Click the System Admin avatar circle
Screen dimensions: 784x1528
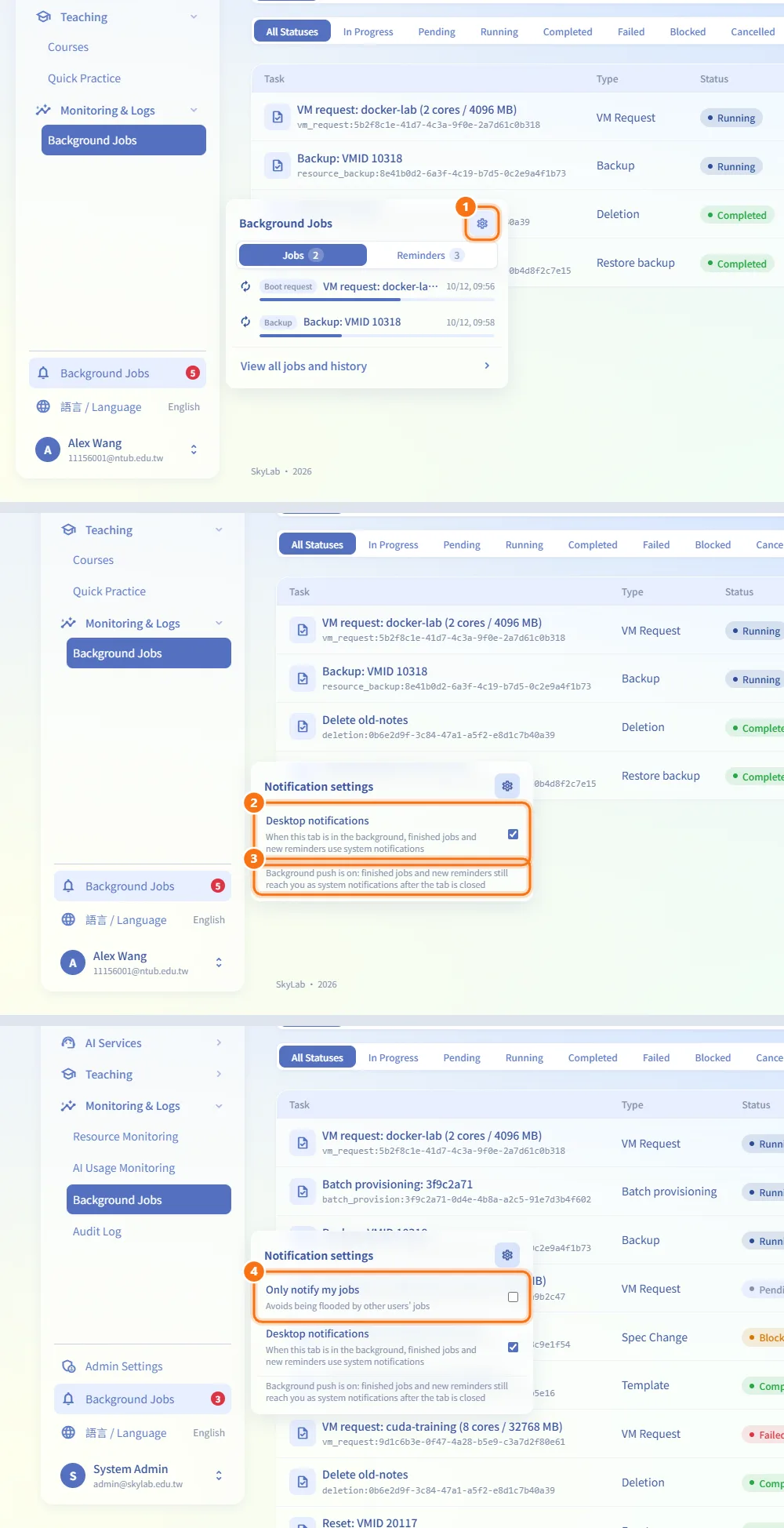pyautogui.click(x=73, y=1475)
